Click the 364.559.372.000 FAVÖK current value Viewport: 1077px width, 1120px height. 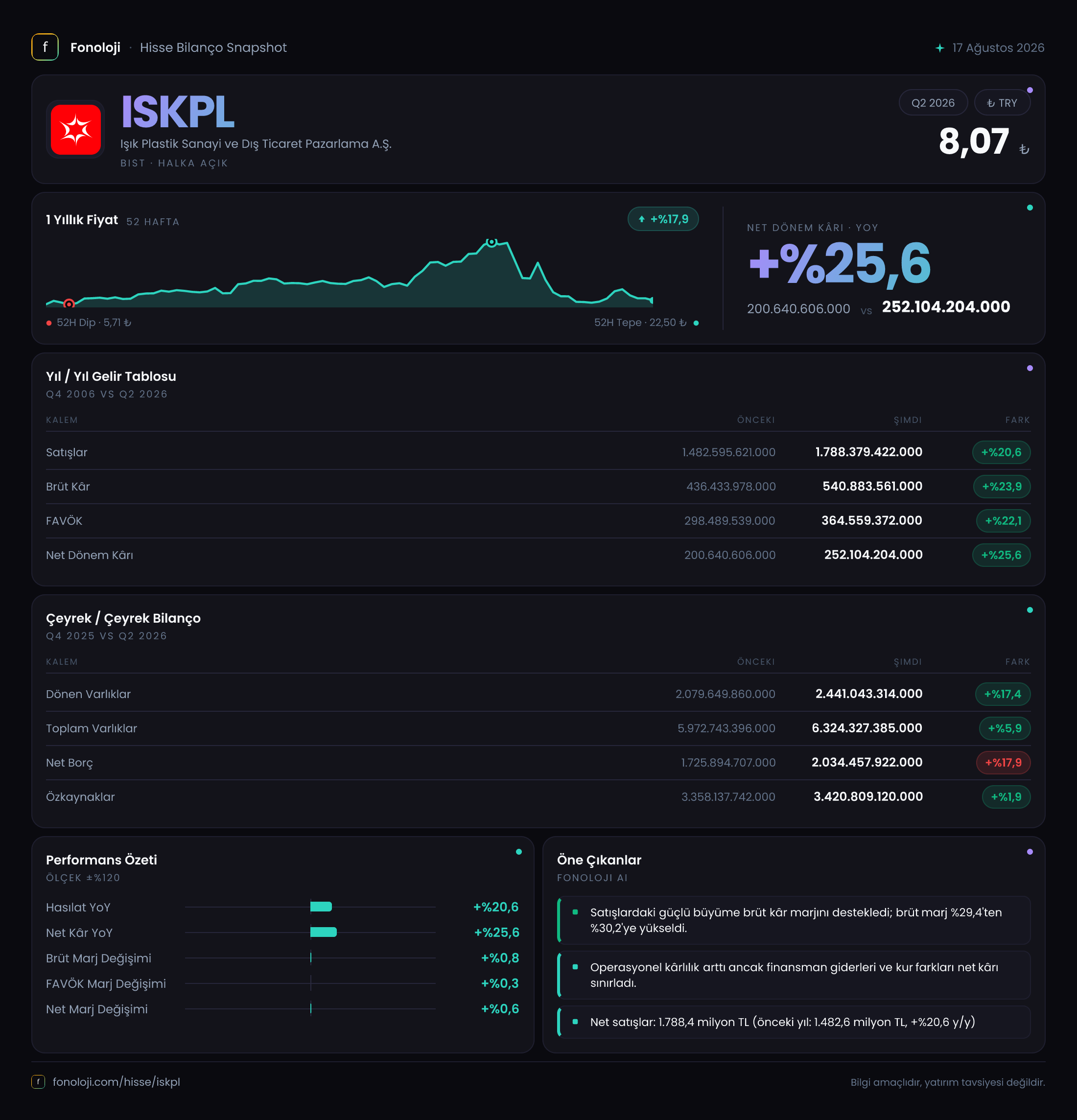(871, 520)
